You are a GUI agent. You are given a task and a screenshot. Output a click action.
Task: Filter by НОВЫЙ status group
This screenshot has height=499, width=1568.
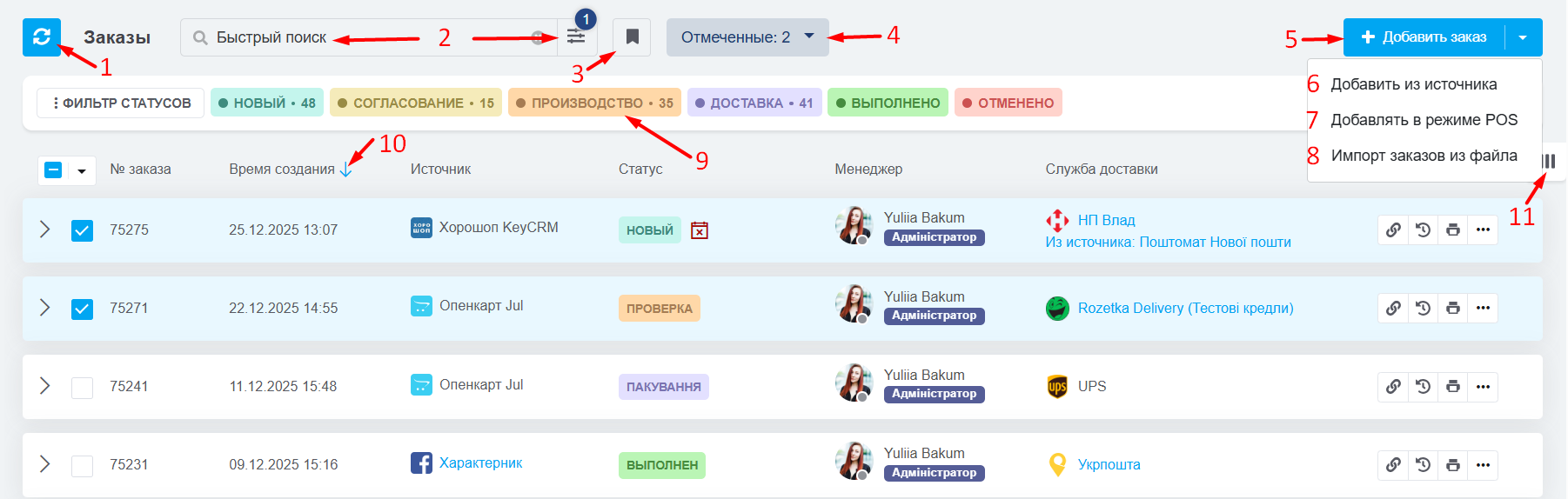pyautogui.click(x=266, y=103)
